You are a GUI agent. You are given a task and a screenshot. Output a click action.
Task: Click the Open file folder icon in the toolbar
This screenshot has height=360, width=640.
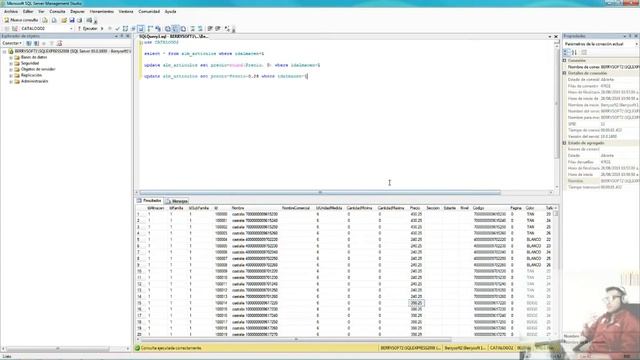point(64,20)
